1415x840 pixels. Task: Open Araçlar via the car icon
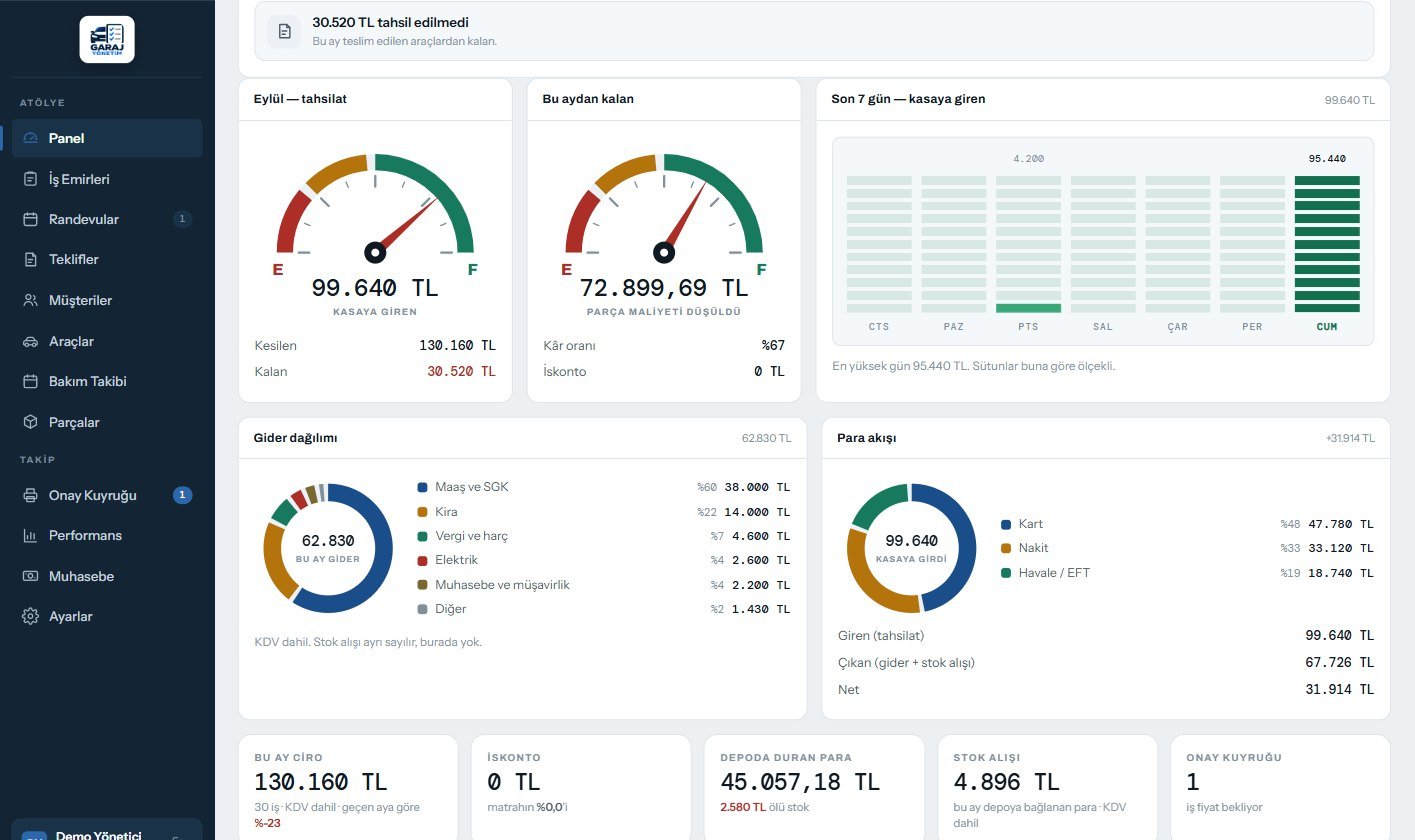pos(30,341)
